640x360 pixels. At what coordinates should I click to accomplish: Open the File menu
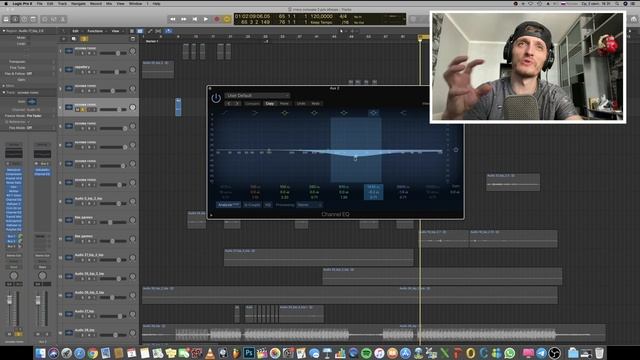point(40,4)
